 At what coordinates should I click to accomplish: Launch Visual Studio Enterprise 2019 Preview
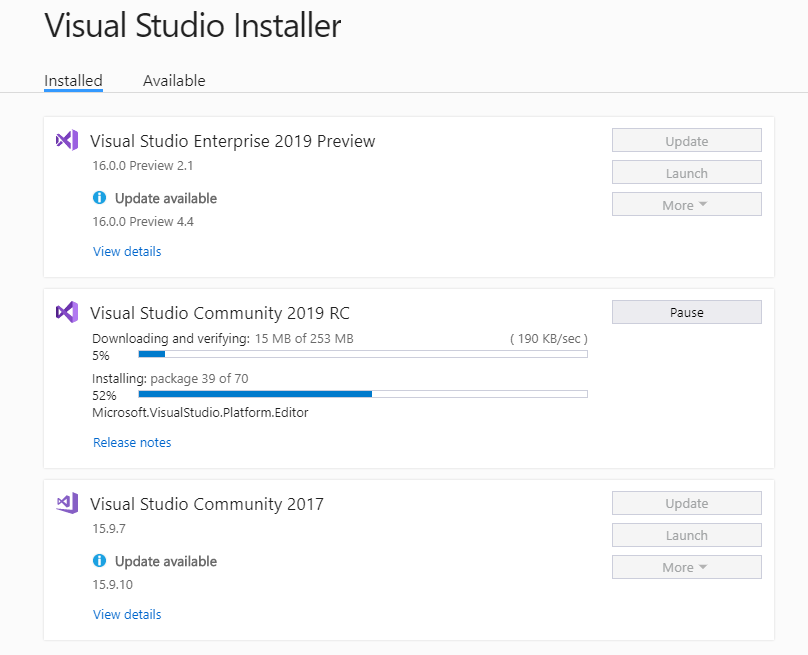click(686, 173)
